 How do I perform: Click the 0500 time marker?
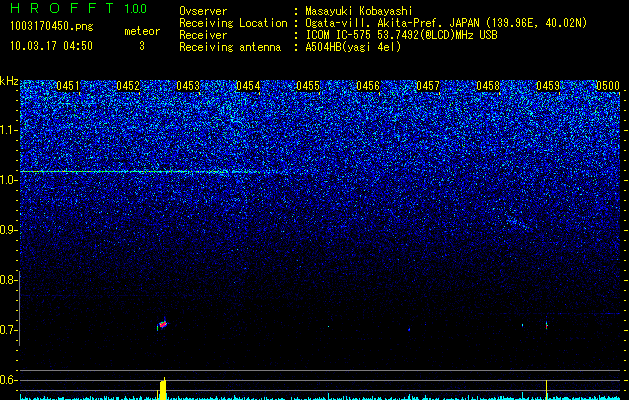[608, 86]
